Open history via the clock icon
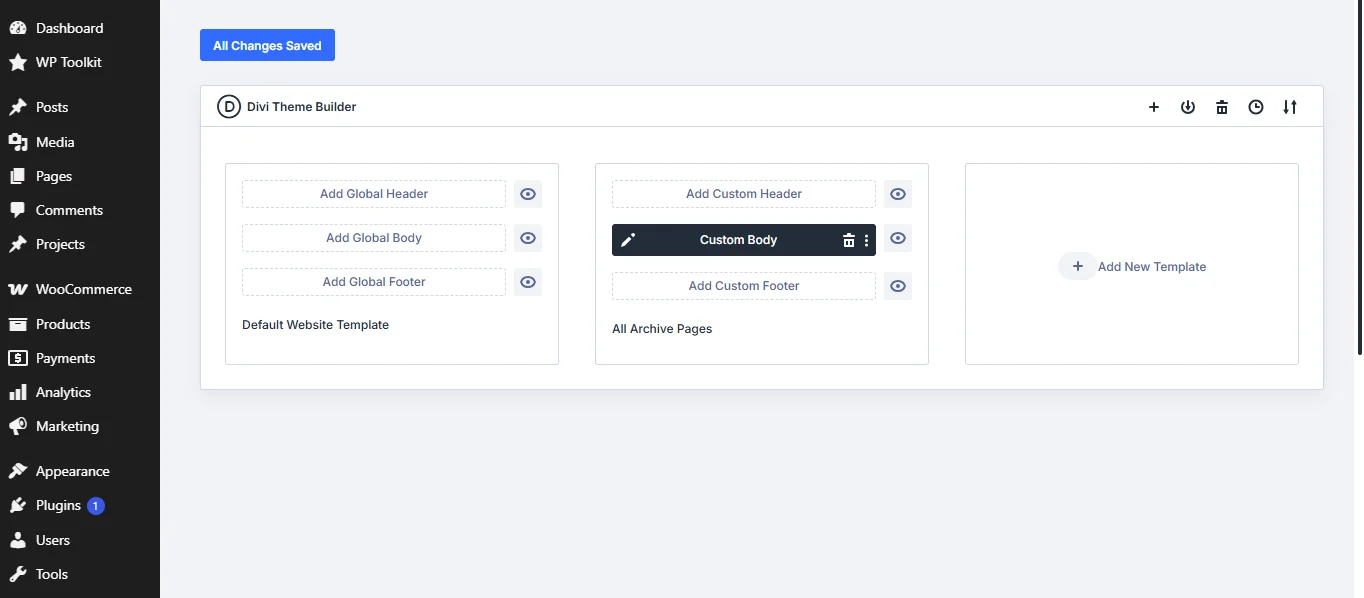The width and height of the screenshot is (1364, 598). click(1256, 107)
